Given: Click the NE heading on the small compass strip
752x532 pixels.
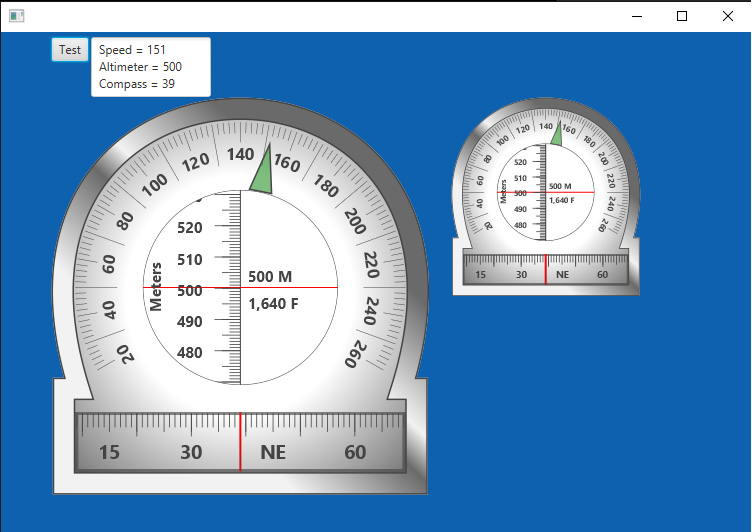Looking at the screenshot, I should (x=562, y=275).
